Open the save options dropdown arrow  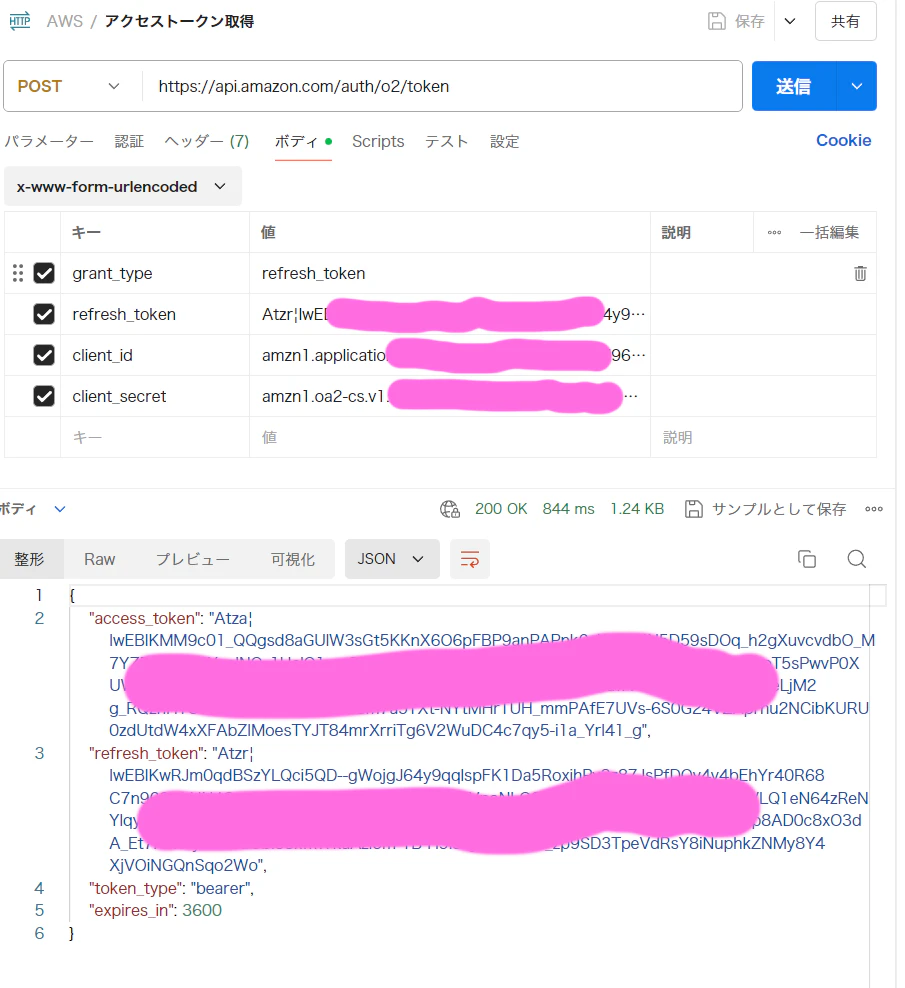click(790, 21)
